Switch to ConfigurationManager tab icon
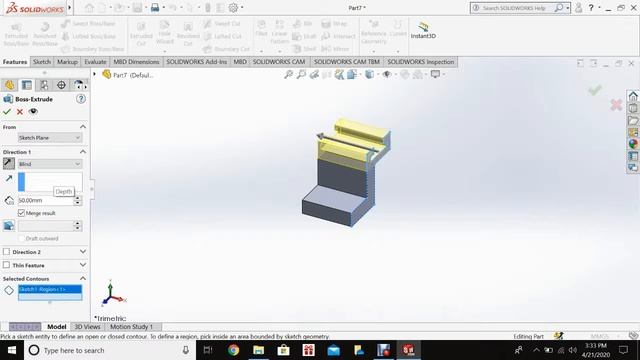This screenshot has width=640, height=360. pos(44,85)
